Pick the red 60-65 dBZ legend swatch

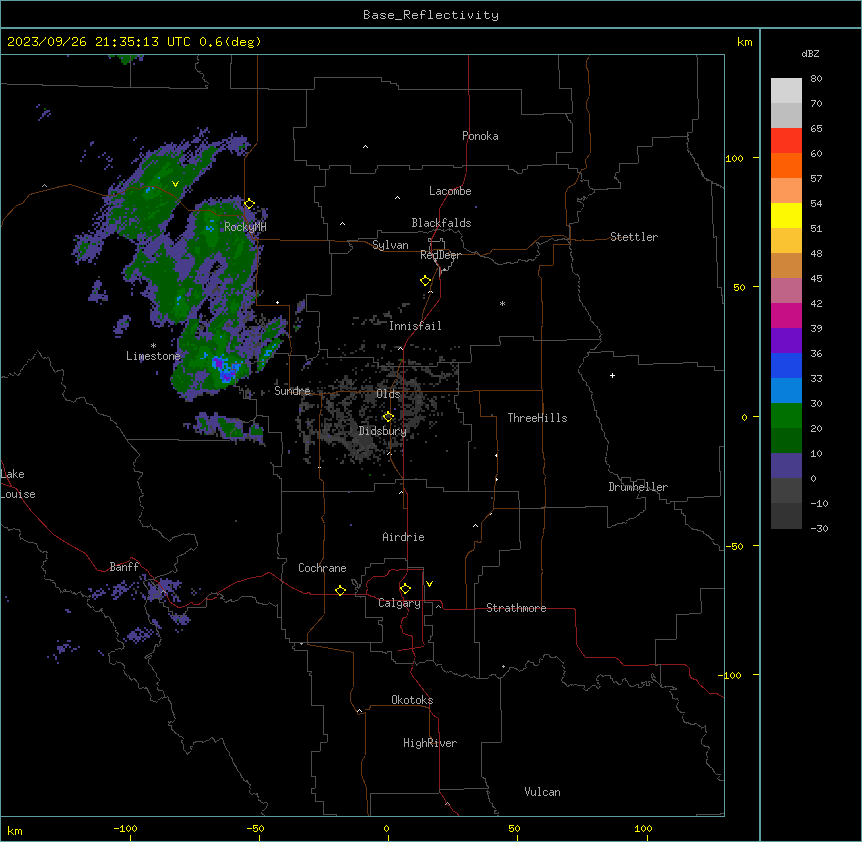786,140
